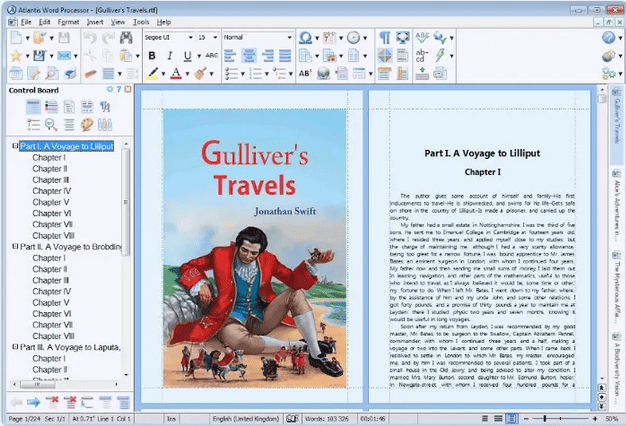Open the font color dropdown arrow
The width and height of the screenshot is (626, 426).
(x=187, y=74)
